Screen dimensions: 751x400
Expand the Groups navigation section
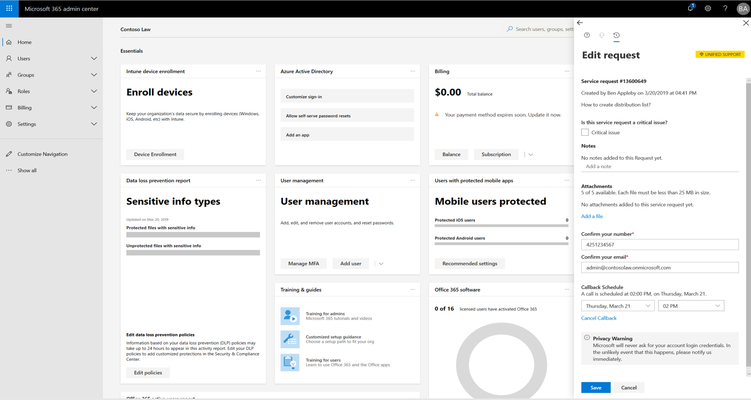[x=94, y=75]
